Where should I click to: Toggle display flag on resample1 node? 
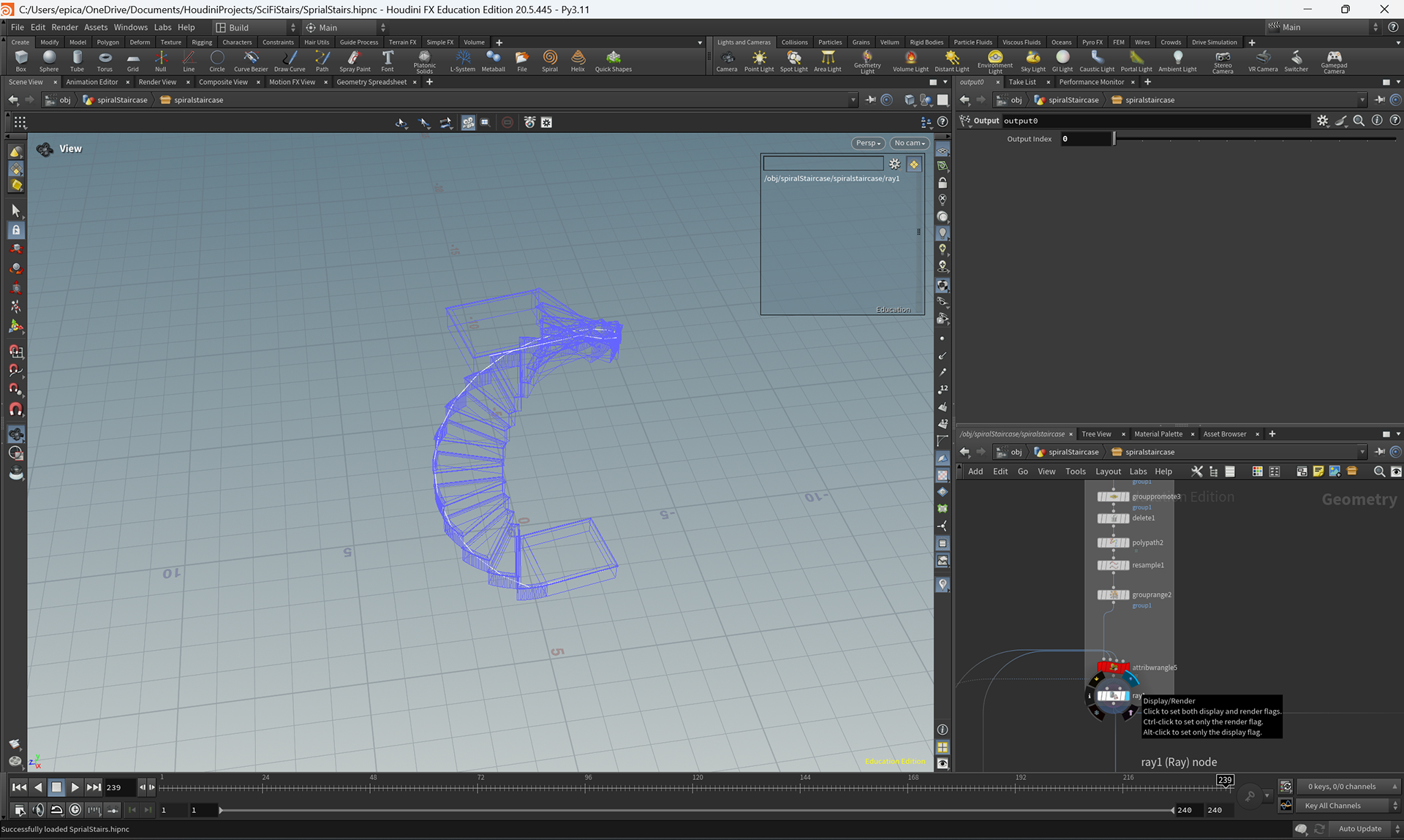tap(1126, 565)
